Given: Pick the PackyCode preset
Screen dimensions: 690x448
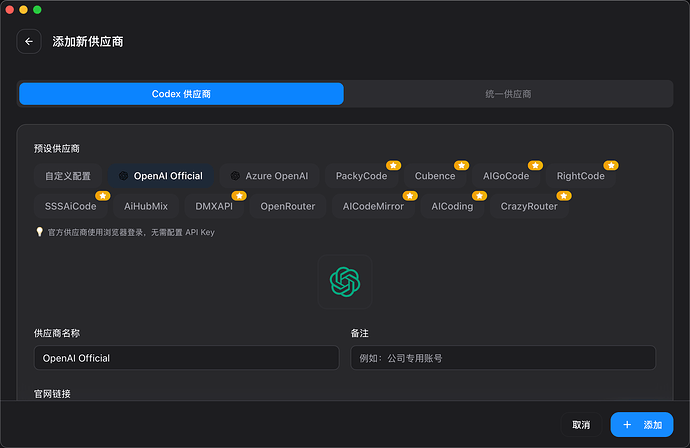Looking at the screenshot, I should click(361, 176).
